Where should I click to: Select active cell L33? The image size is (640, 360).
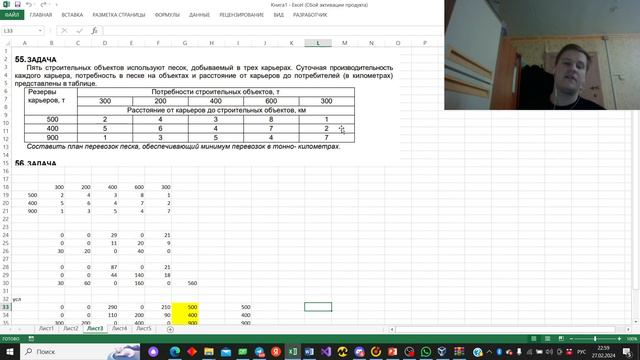tap(318, 307)
